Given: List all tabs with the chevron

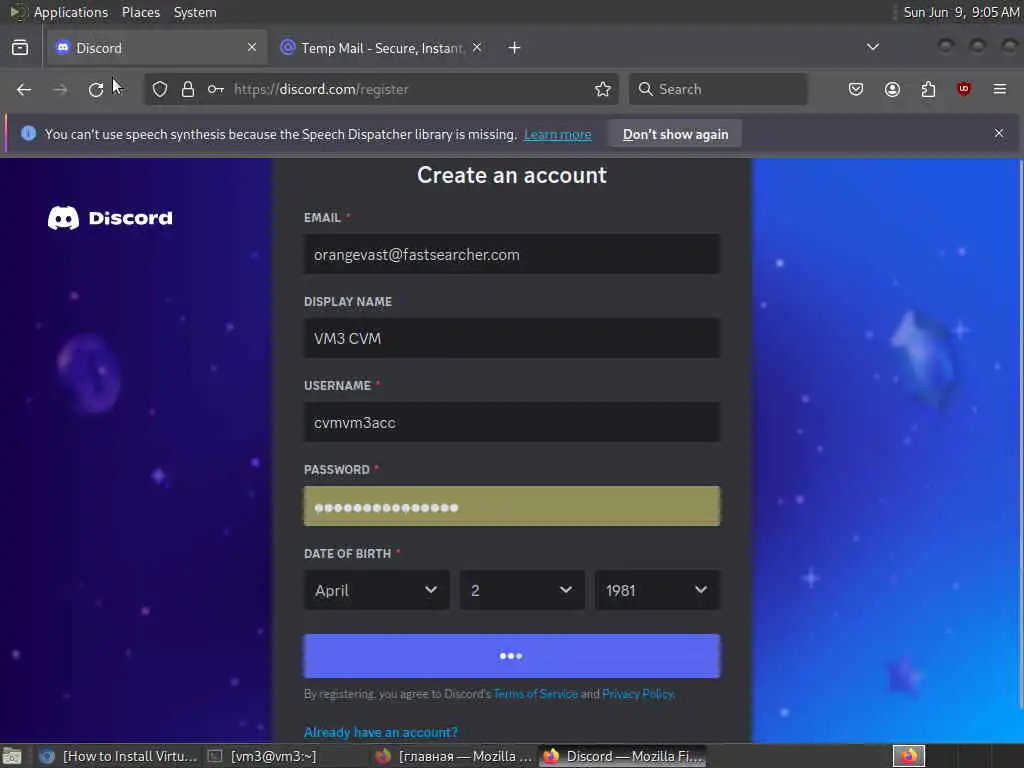Looking at the screenshot, I should click(872, 47).
